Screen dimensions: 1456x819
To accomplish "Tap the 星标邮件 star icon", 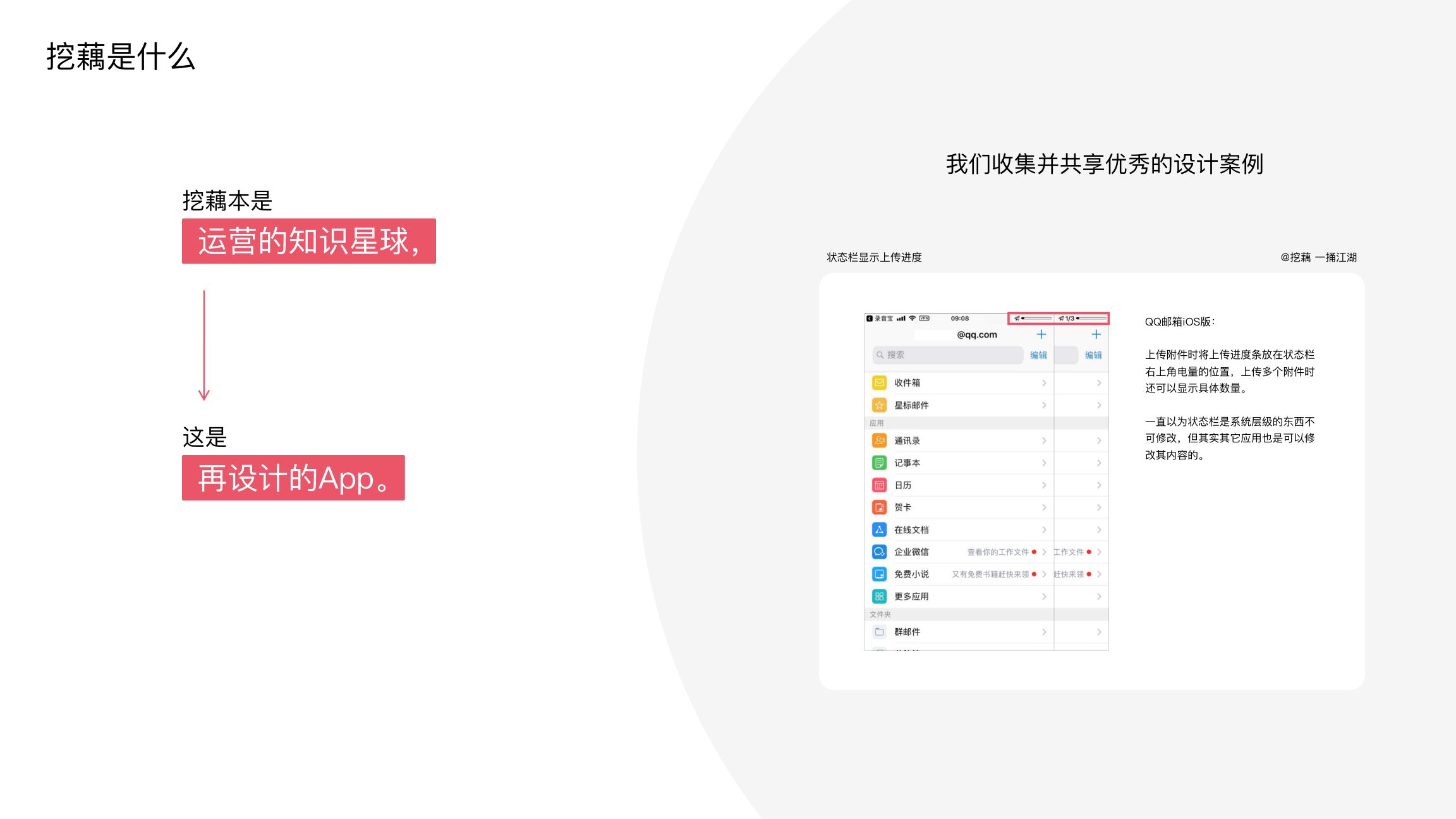I will tap(879, 405).
